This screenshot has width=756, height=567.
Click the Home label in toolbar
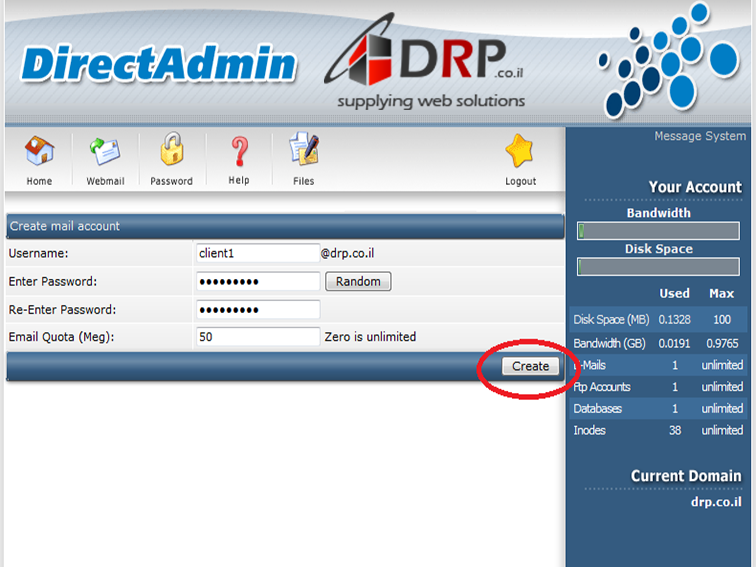(39, 181)
